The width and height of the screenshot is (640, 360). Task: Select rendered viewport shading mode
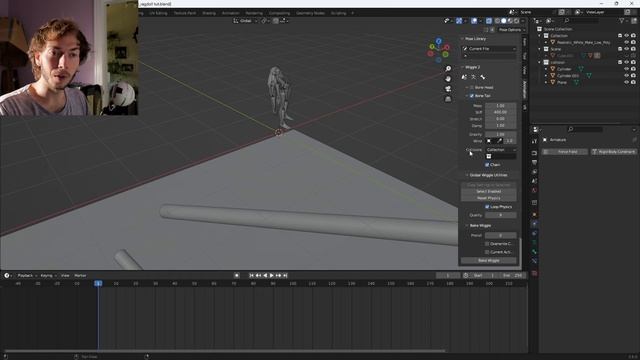[x=517, y=21]
